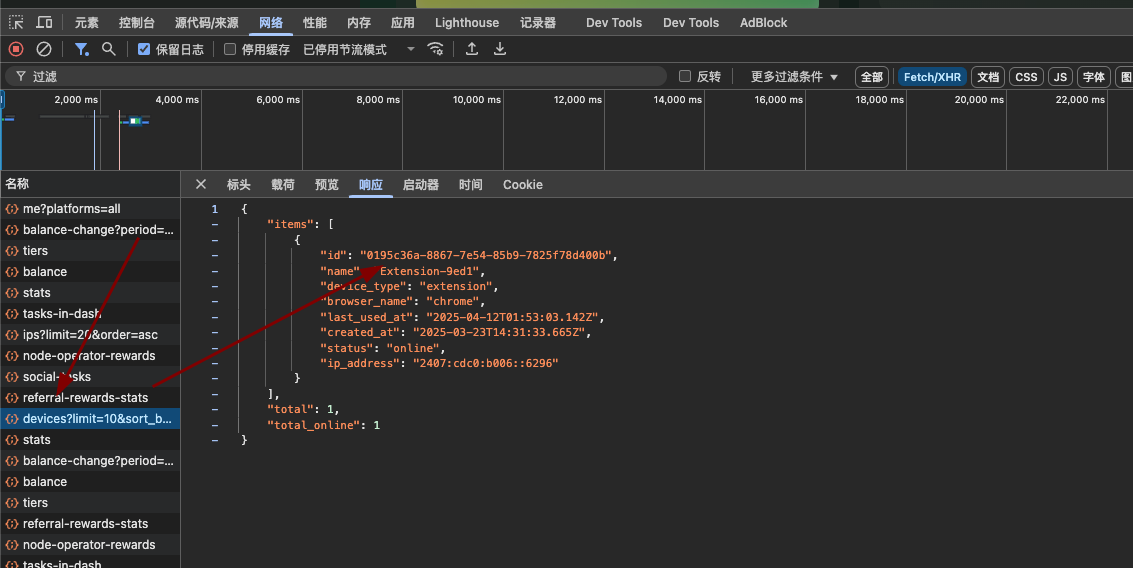Click JSON icon beside social-tasks

click(12, 376)
